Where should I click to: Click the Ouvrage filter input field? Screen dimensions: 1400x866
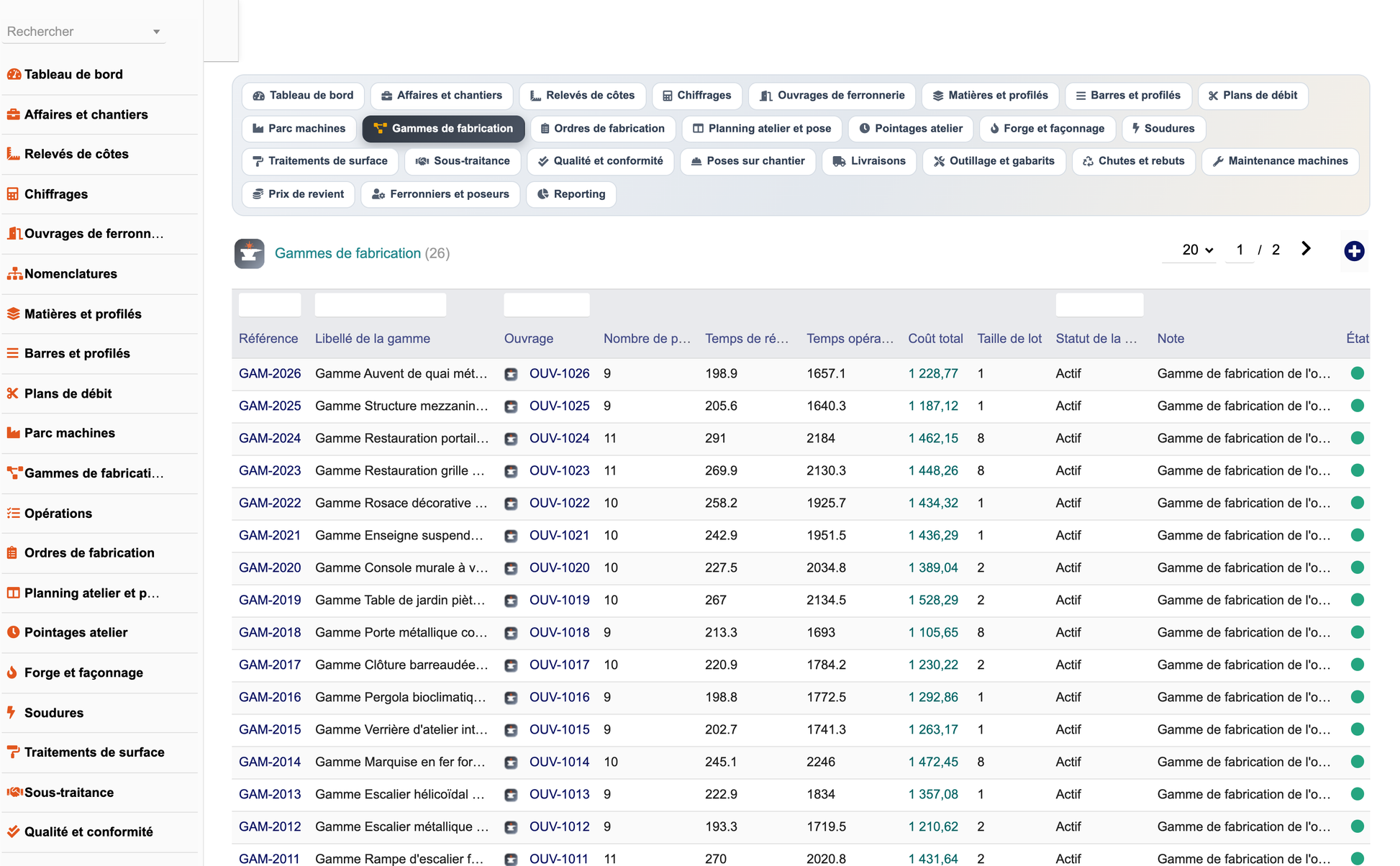point(547,305)
